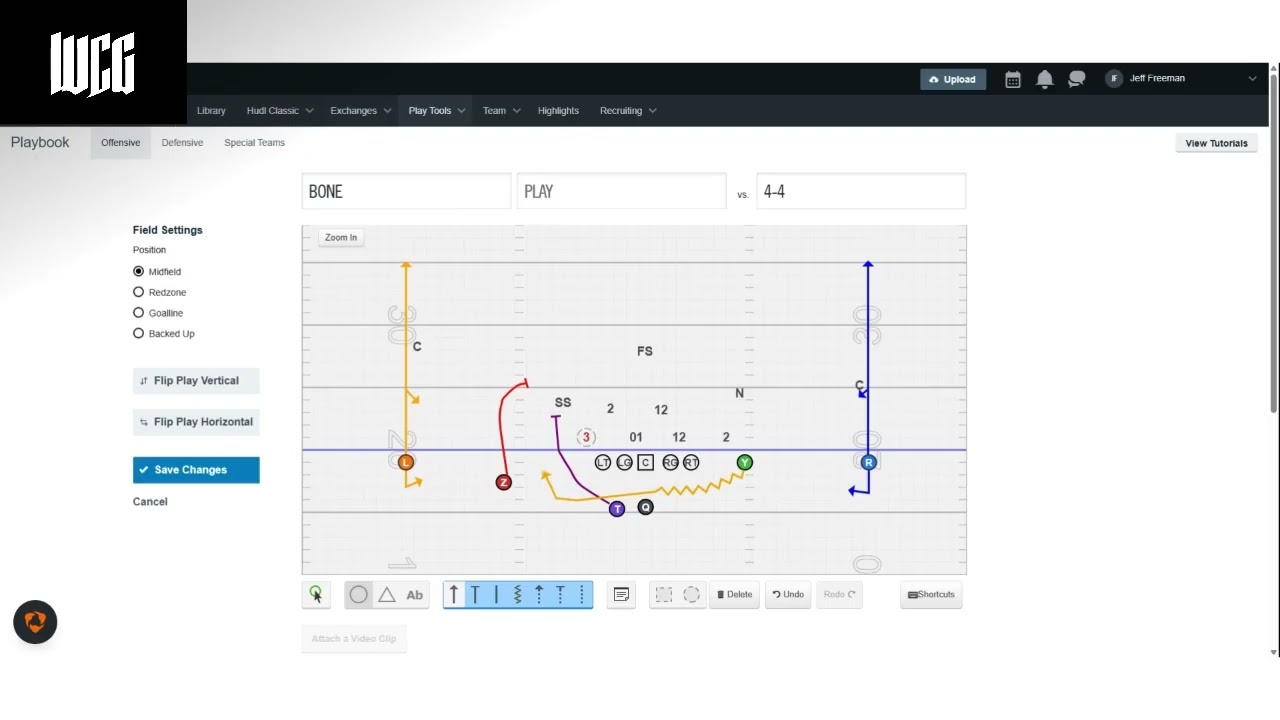Click the Zoom In button
1280x720 pixels.
(x=341, y=238)
